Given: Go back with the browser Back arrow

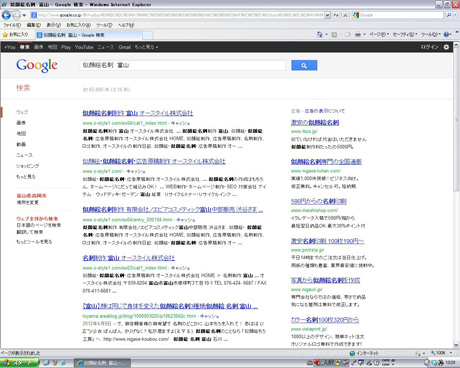Looking at the screenshot, I should (6, 15).
